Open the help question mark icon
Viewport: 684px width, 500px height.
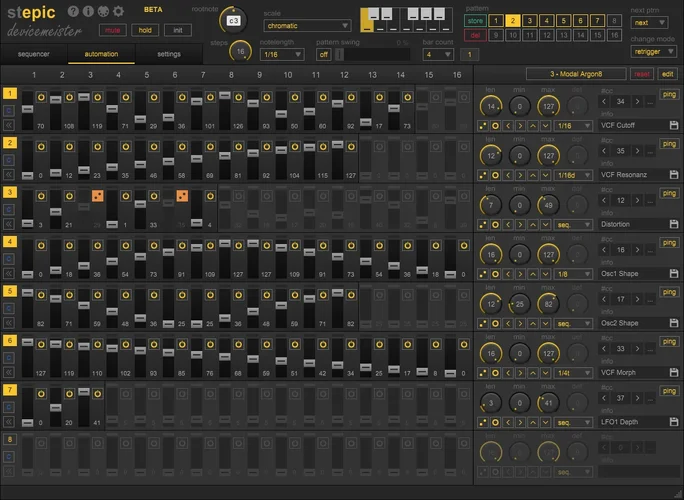point(73,11)
